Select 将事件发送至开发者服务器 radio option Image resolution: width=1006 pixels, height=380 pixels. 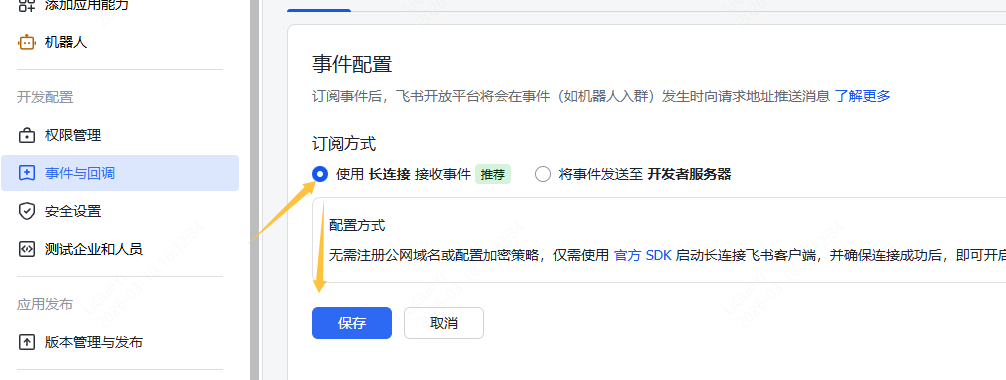543,174
